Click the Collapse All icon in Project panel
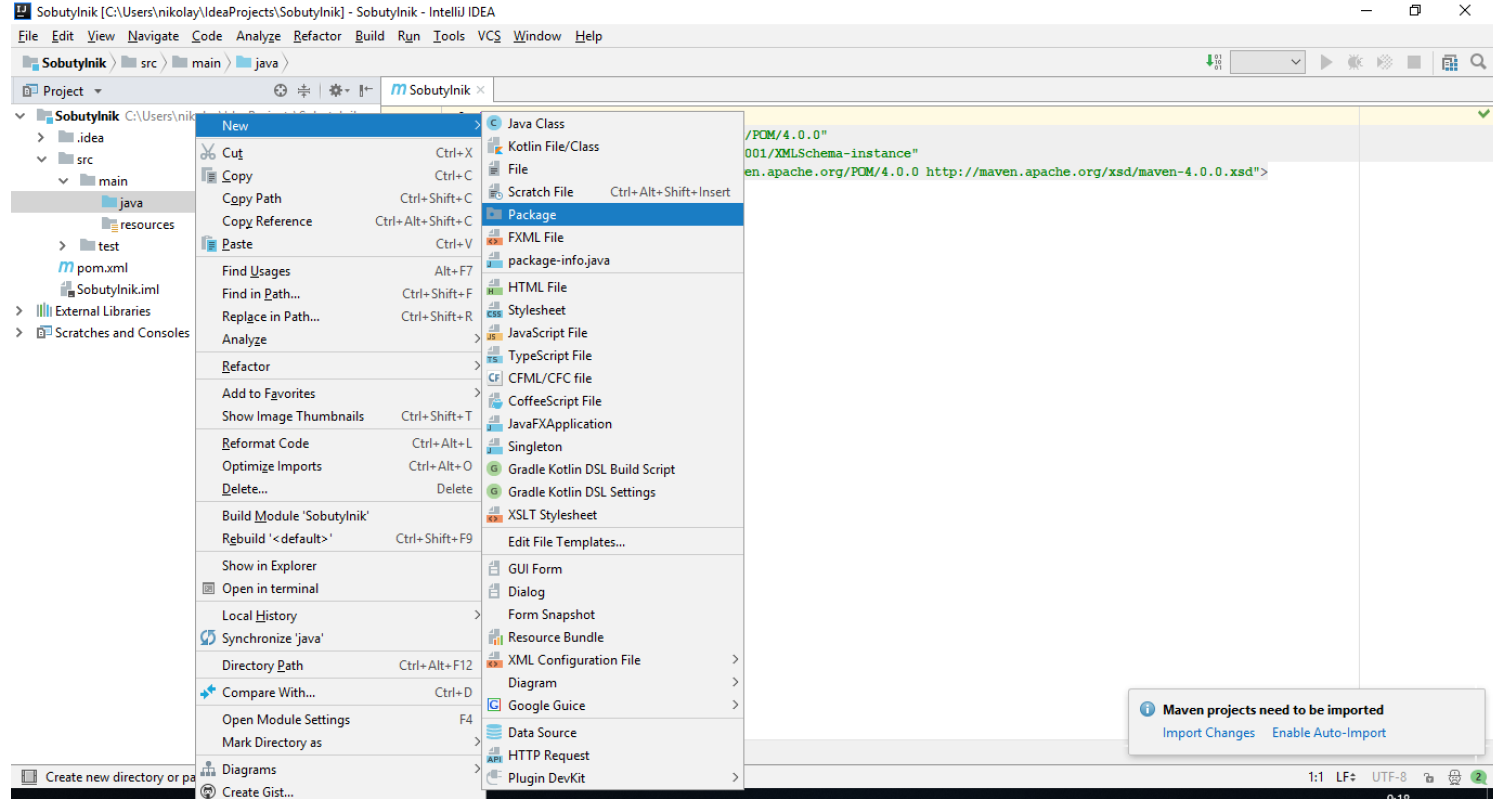 tap(304, 90)
